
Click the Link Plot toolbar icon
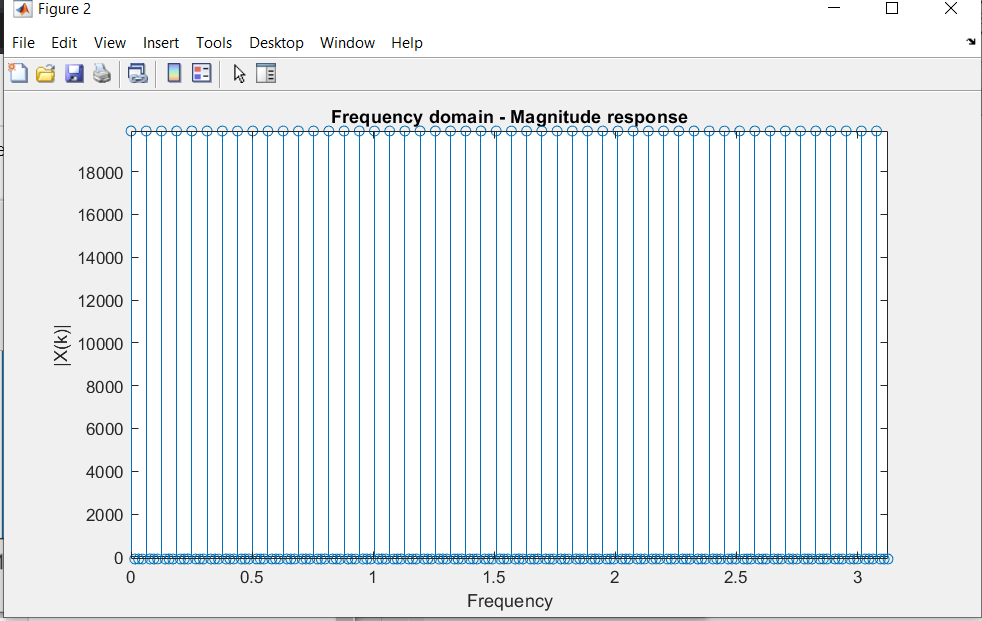[137, 73]
